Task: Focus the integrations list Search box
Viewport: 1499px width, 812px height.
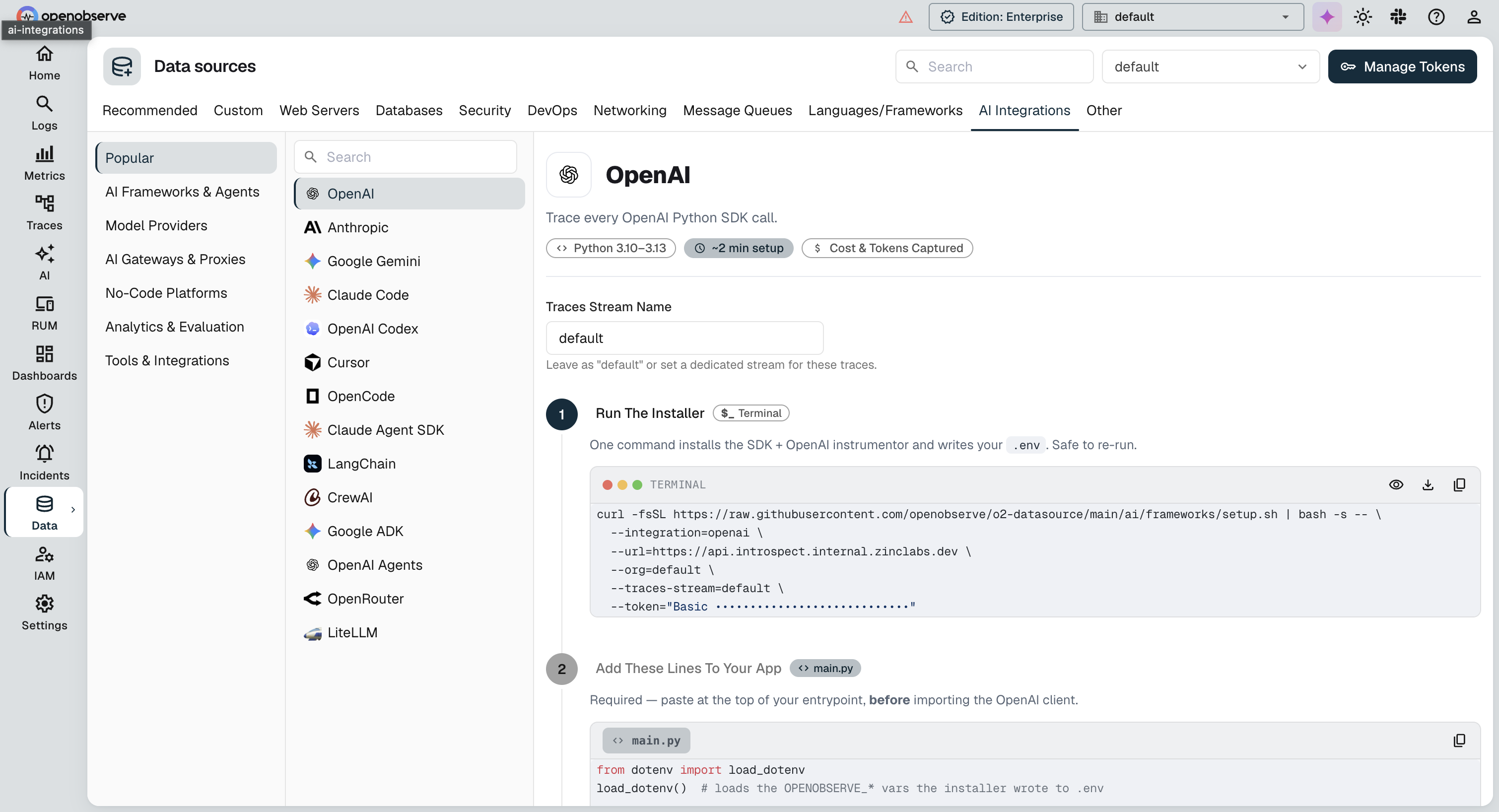Action: (406, 156)
